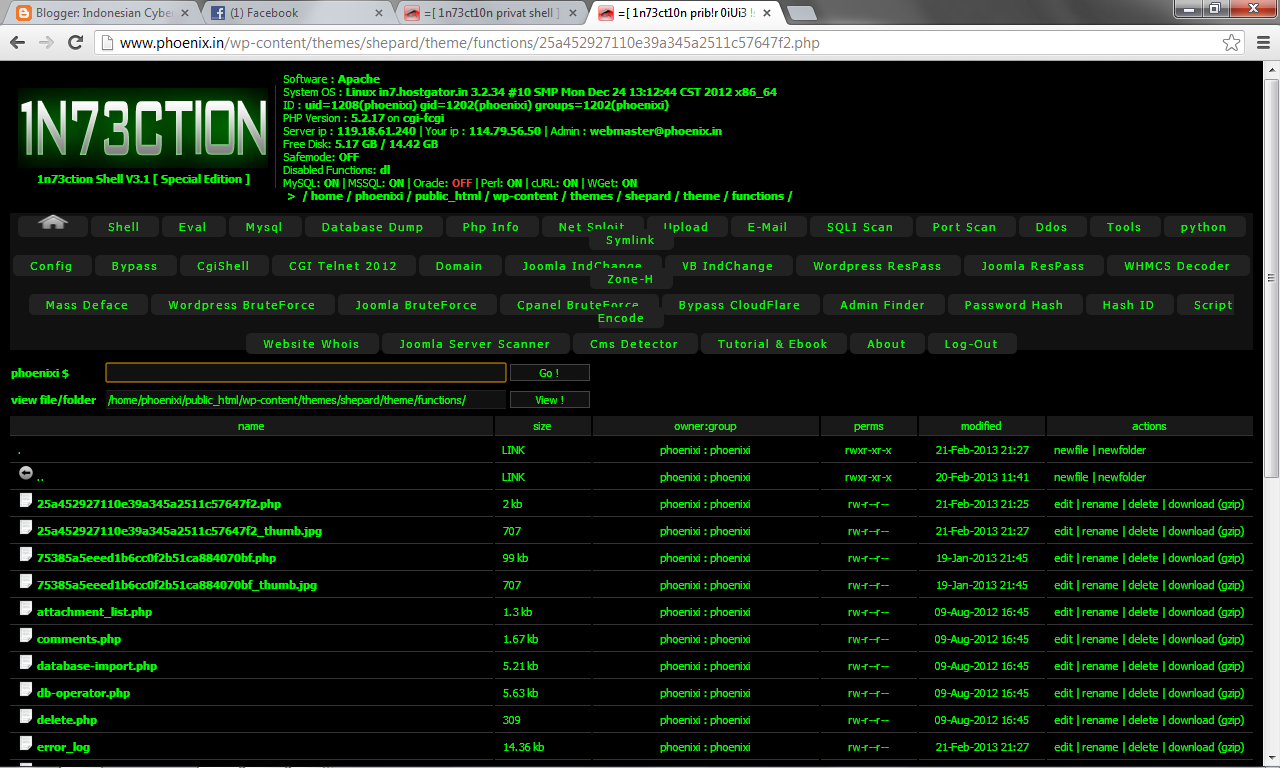Screen dimensions: 1280x768
Task: Open the Config menu button
Action: pos(51,266)
